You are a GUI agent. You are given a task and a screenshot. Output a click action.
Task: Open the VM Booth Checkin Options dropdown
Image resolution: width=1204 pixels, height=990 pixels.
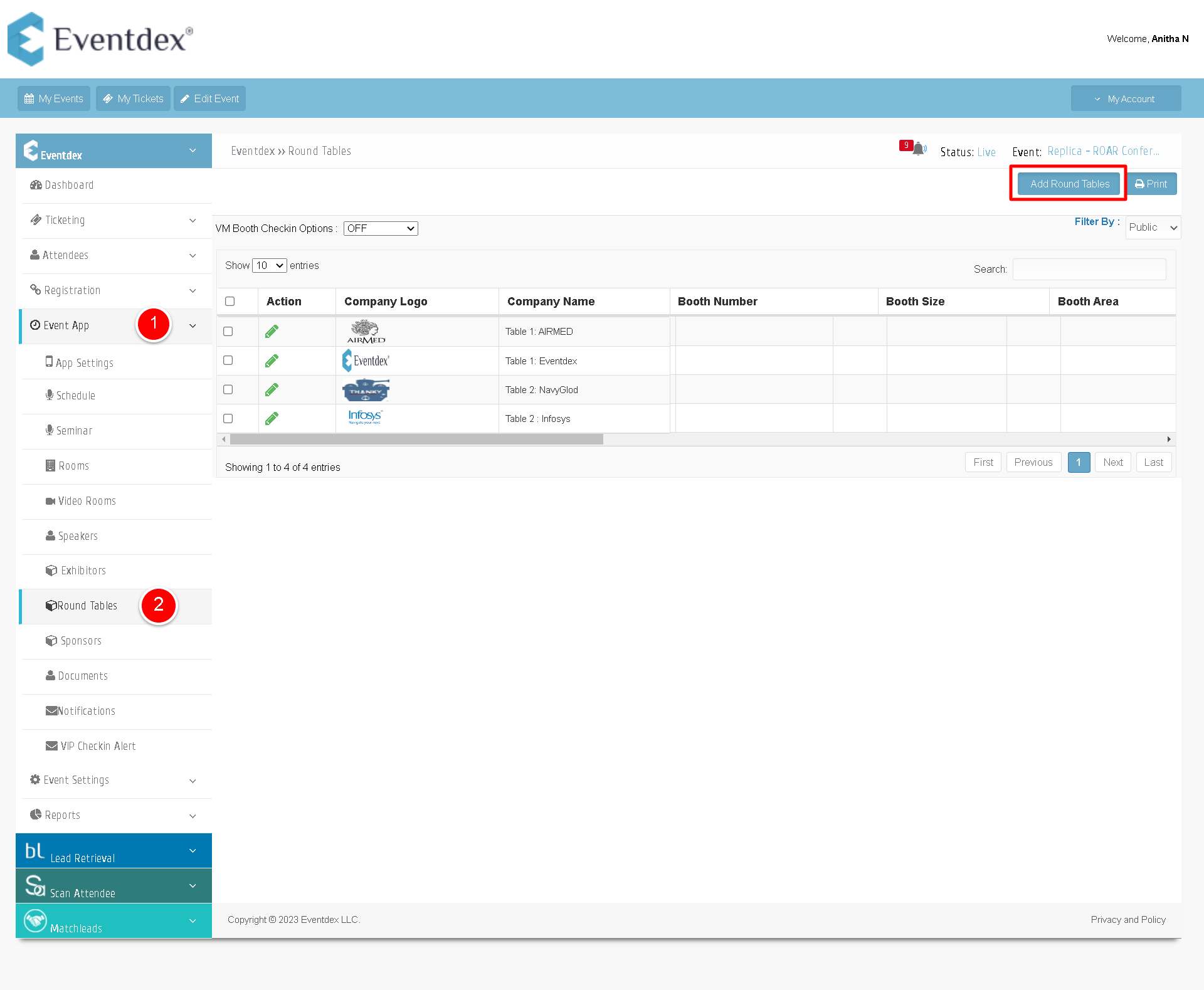(x=381, y=228)
